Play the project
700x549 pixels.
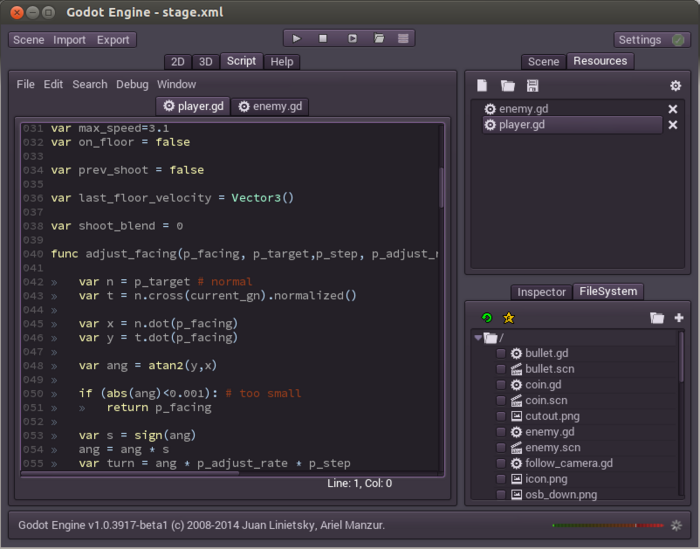tap(296, 38)
